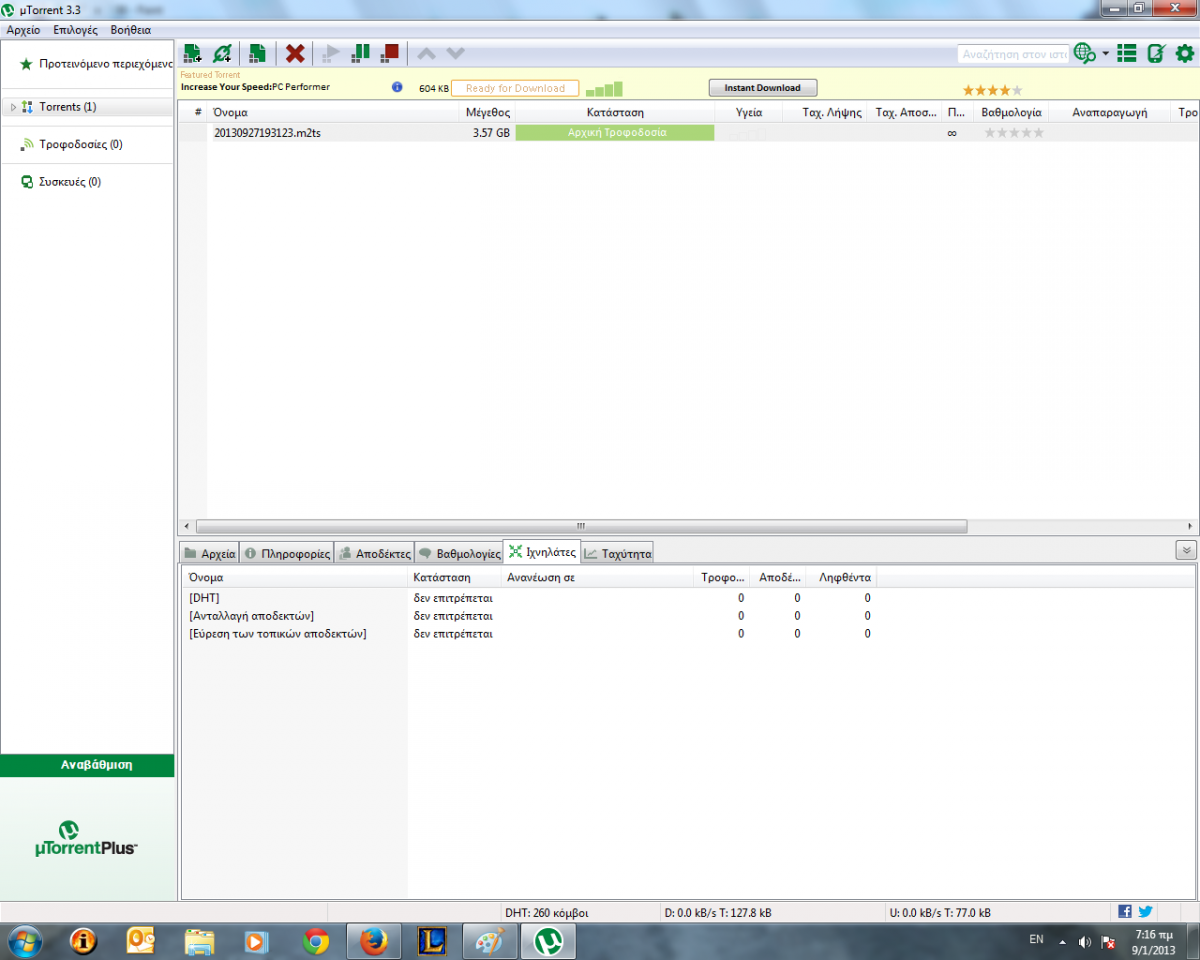This screenshot has width=1200, height=960.
Task: Click the Add Torrent toolbar icon
Action: (193, 53)
